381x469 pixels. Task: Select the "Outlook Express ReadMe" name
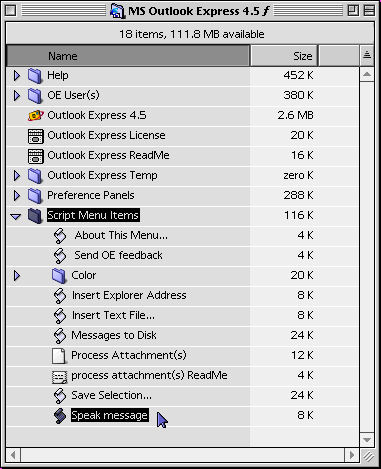point(108,155)
